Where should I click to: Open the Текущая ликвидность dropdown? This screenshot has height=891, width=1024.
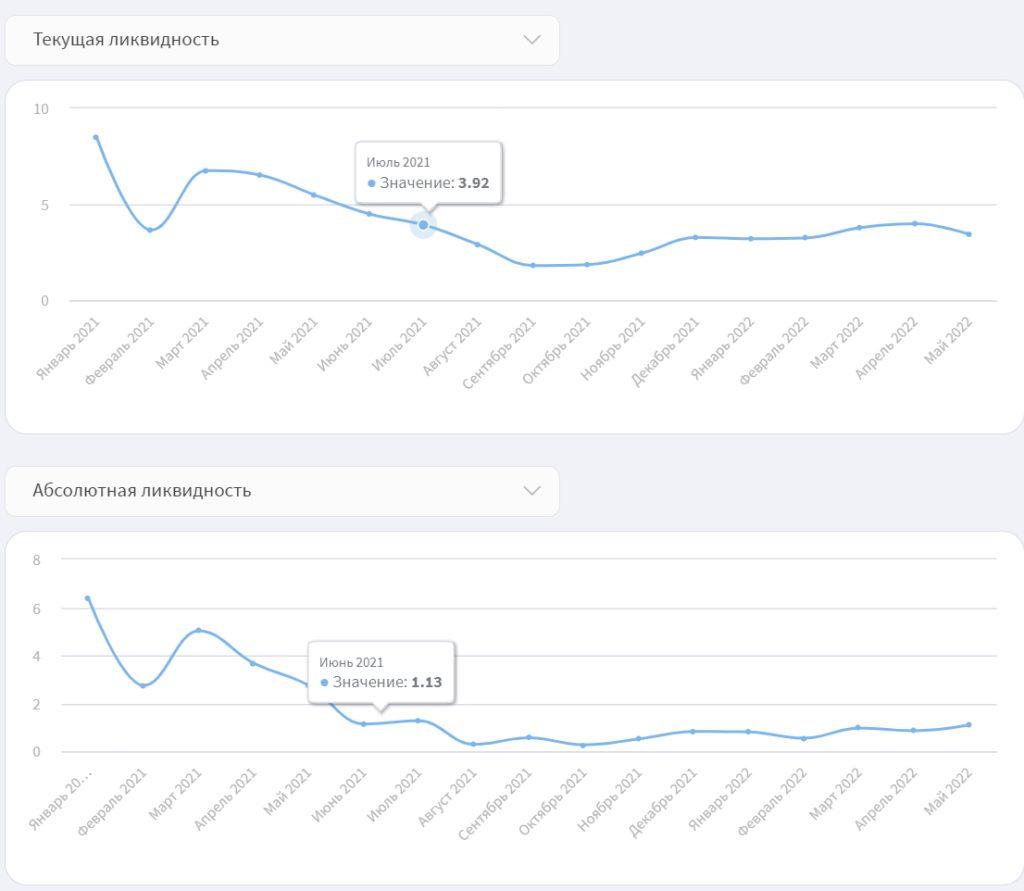pos(282,40)
